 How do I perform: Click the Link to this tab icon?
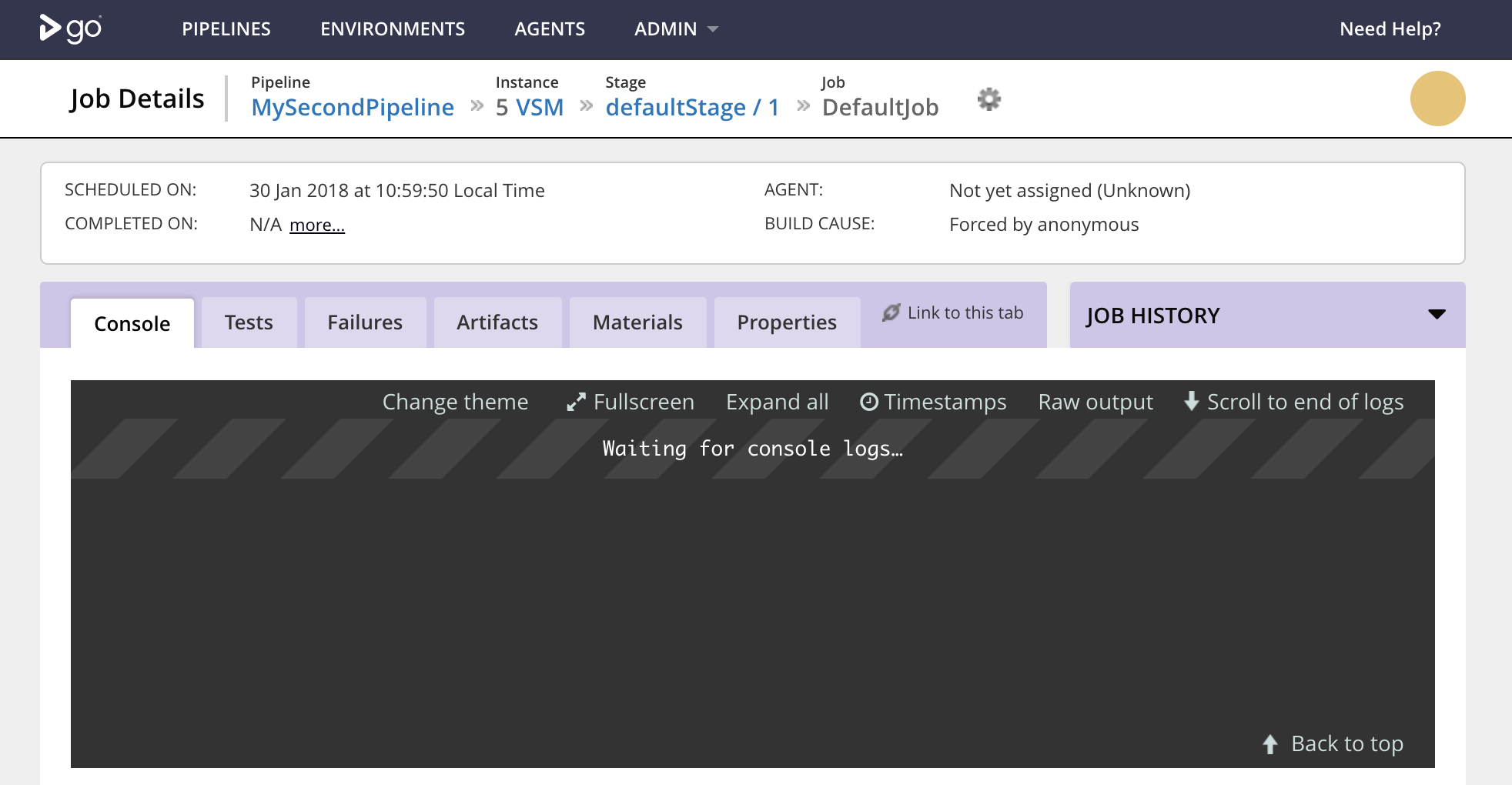click(x=891, y=312)
